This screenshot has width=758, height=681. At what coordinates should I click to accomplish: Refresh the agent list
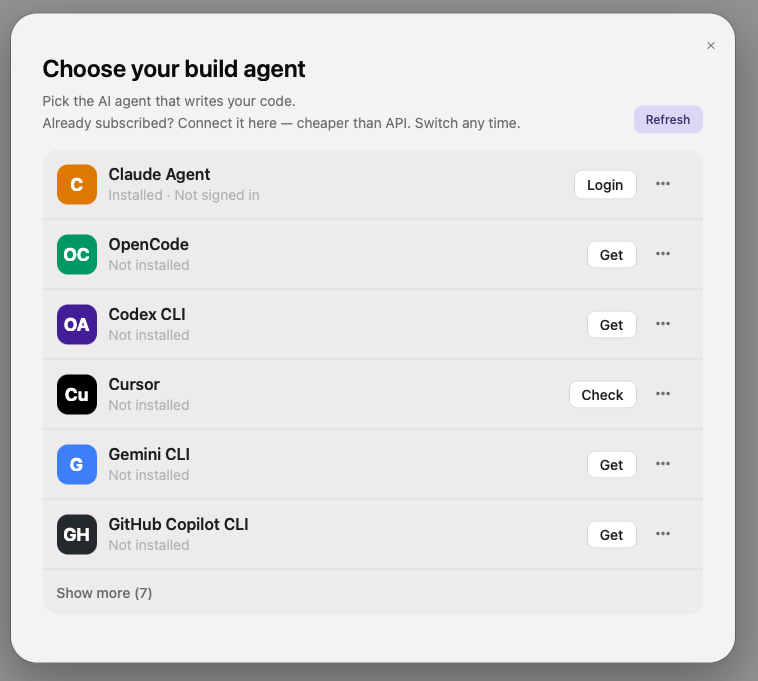(668, 119)
